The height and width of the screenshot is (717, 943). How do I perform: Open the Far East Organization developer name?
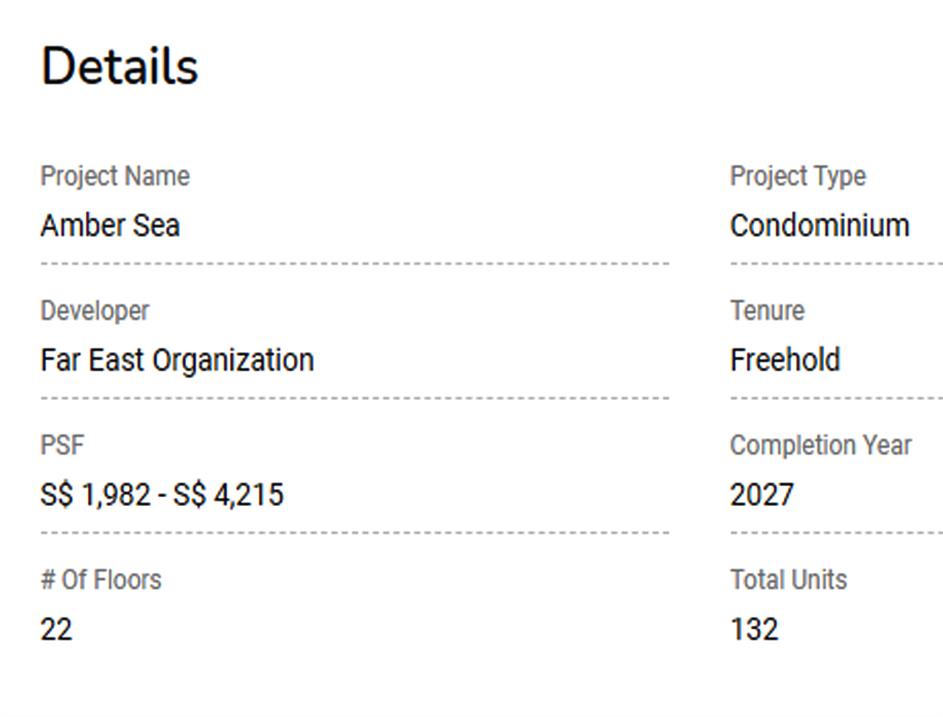[x=177, y=360]
